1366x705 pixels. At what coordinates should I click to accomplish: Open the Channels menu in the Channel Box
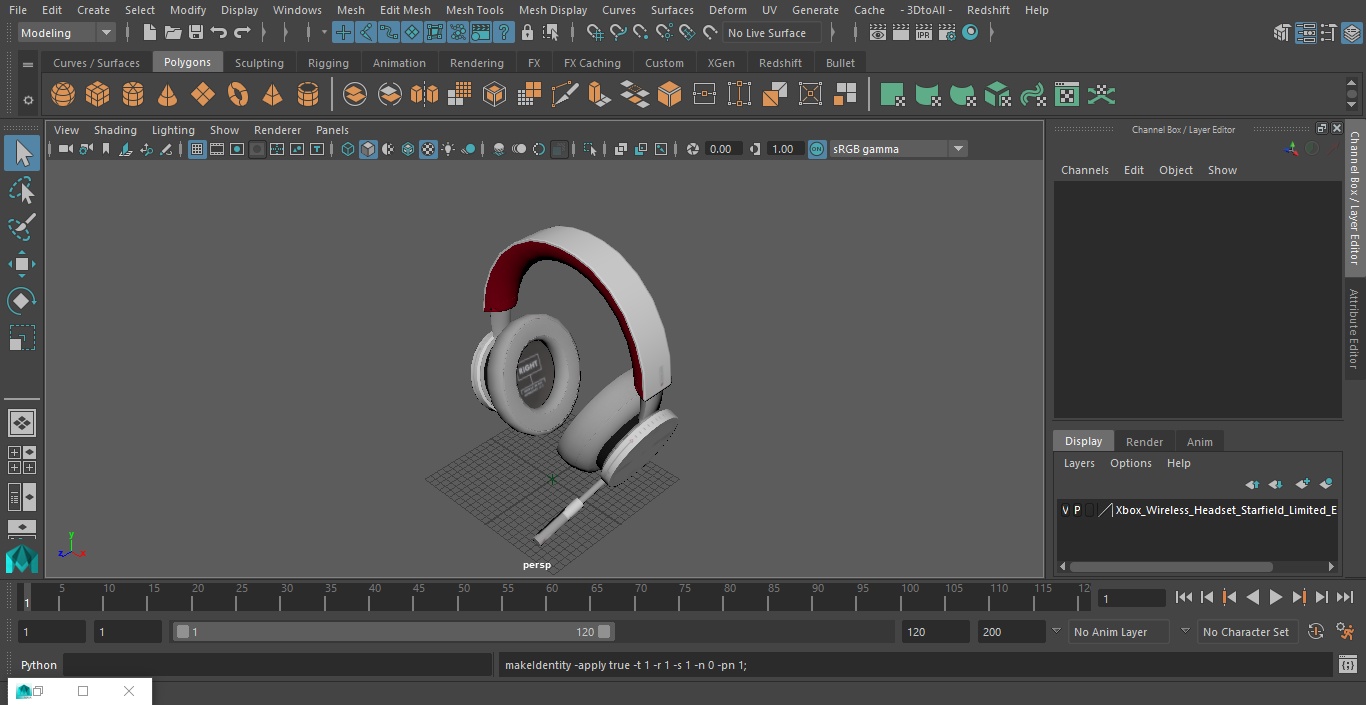pyautogui.click(x=1085, y=170)
